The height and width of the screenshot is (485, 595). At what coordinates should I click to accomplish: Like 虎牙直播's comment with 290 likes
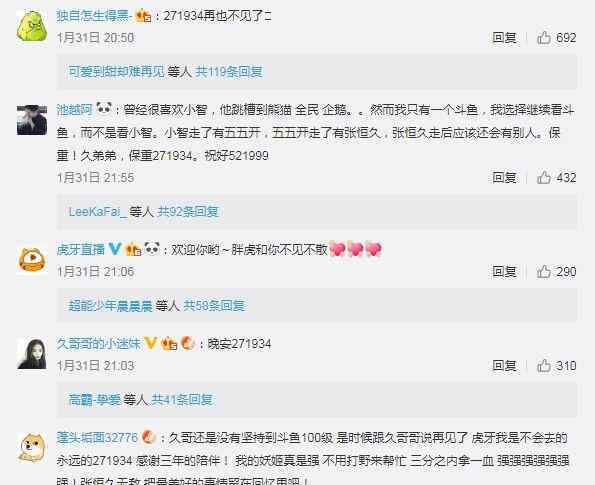[x=544, y=271]
